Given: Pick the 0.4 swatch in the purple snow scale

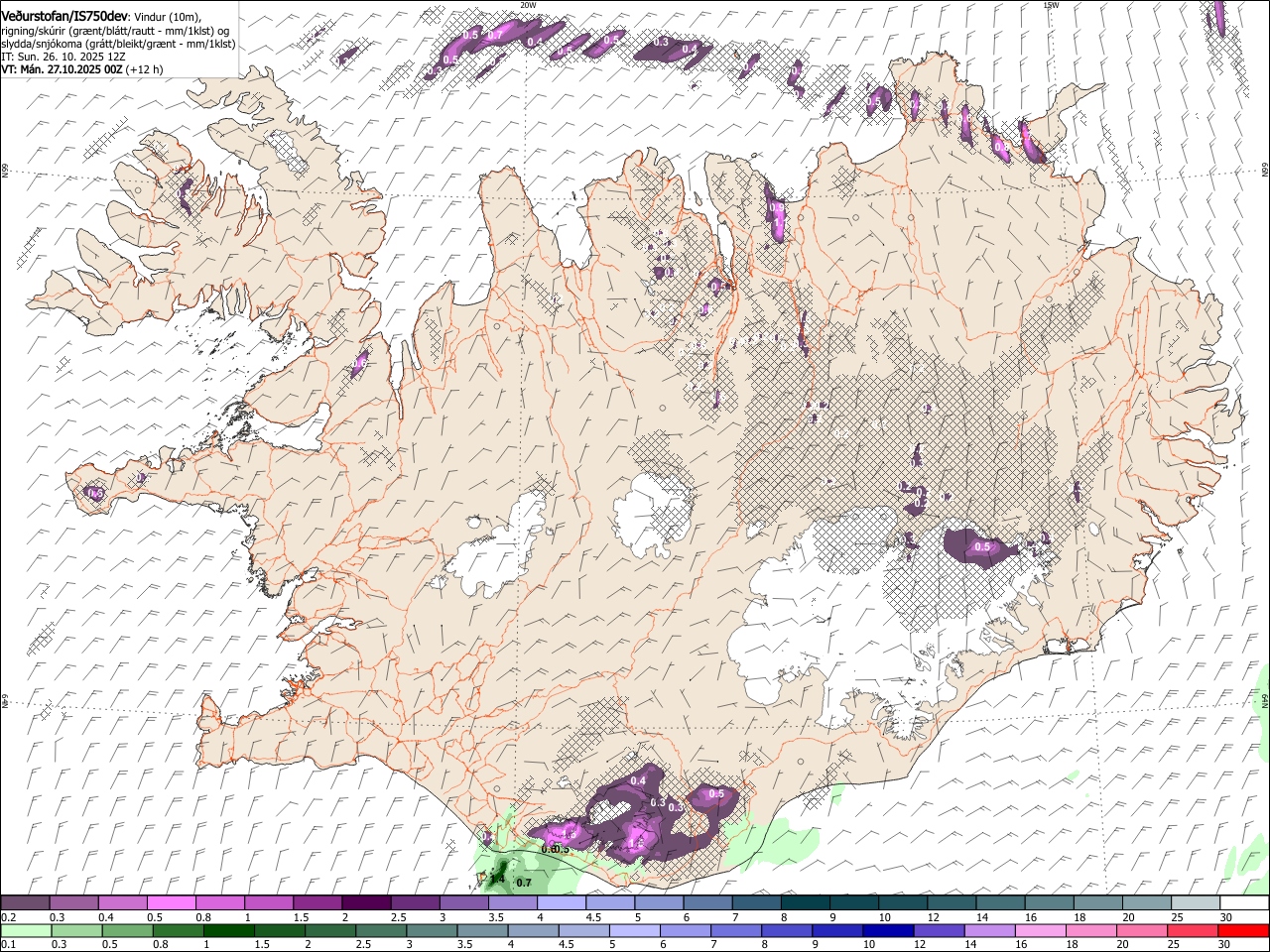Looking at the screenshot, I should [x=122, y=902].
